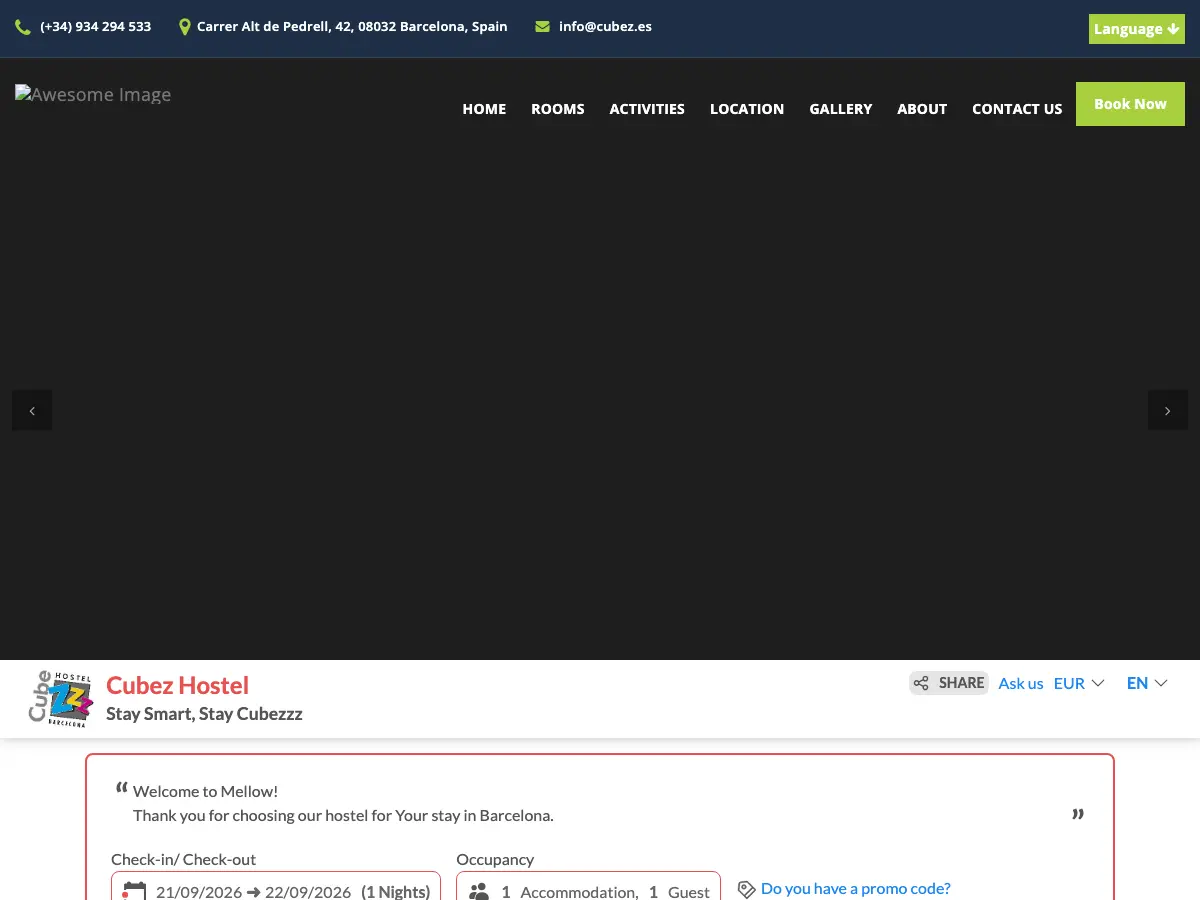Click the SHARE button
The width and height of the screenshot is (1200, 900).
949,683
